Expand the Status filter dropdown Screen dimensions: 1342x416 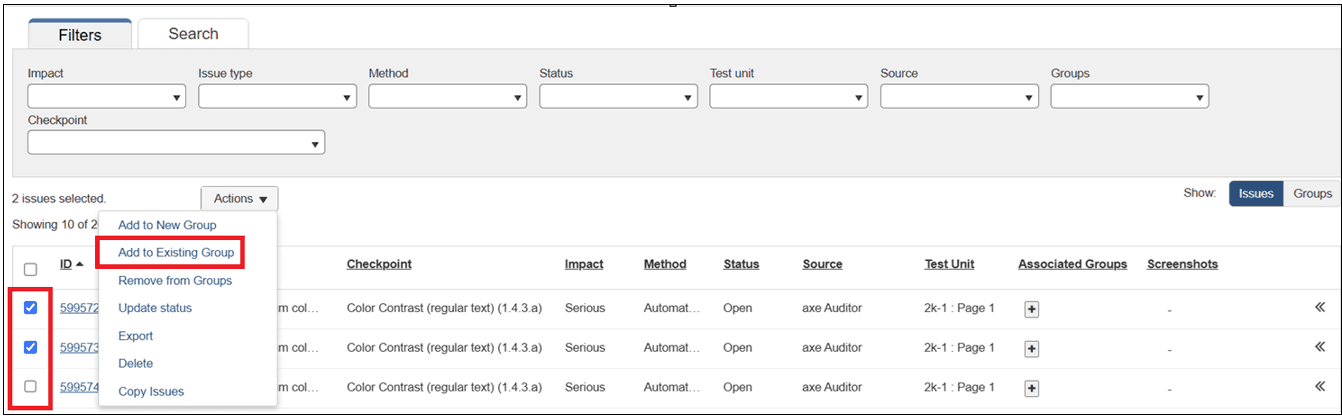(618, 97)
